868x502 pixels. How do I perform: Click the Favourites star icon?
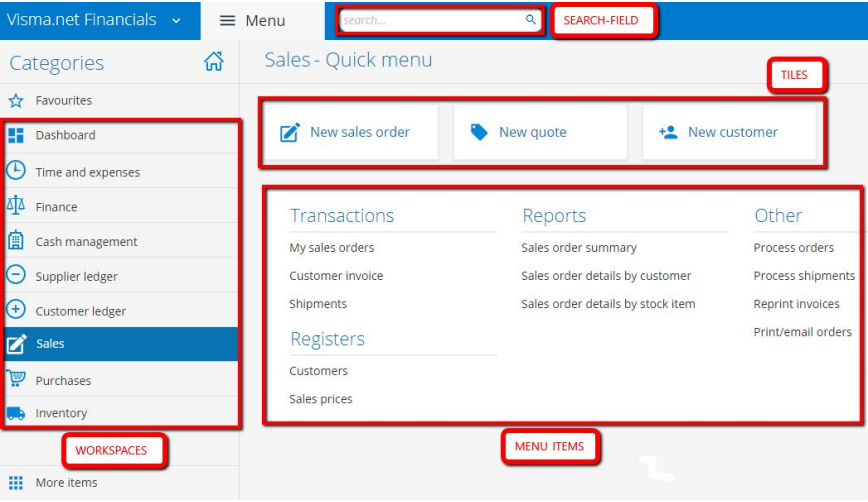tap(15, 100)
